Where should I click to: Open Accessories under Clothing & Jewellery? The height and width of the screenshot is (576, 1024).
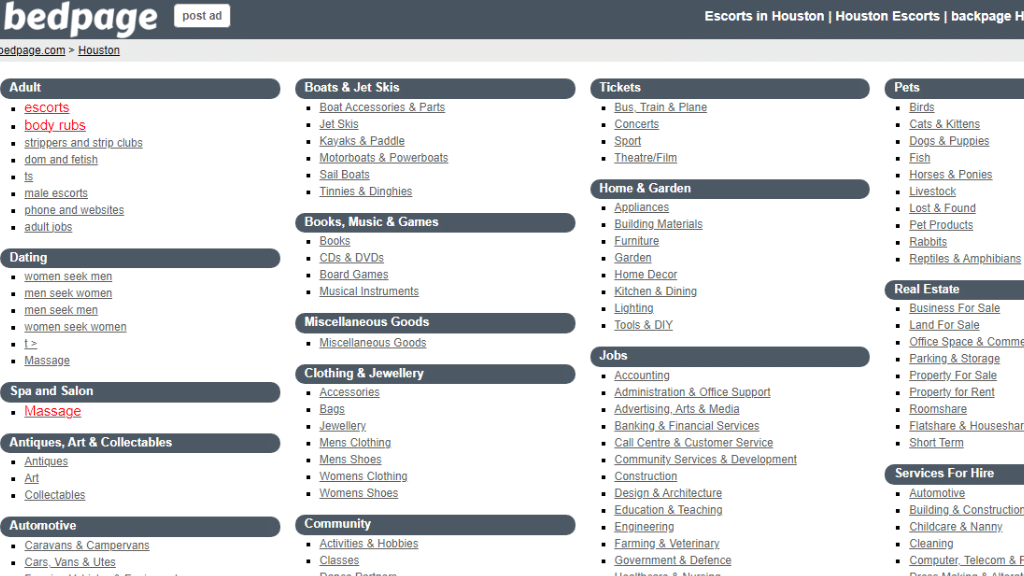(x=349, y=392)
